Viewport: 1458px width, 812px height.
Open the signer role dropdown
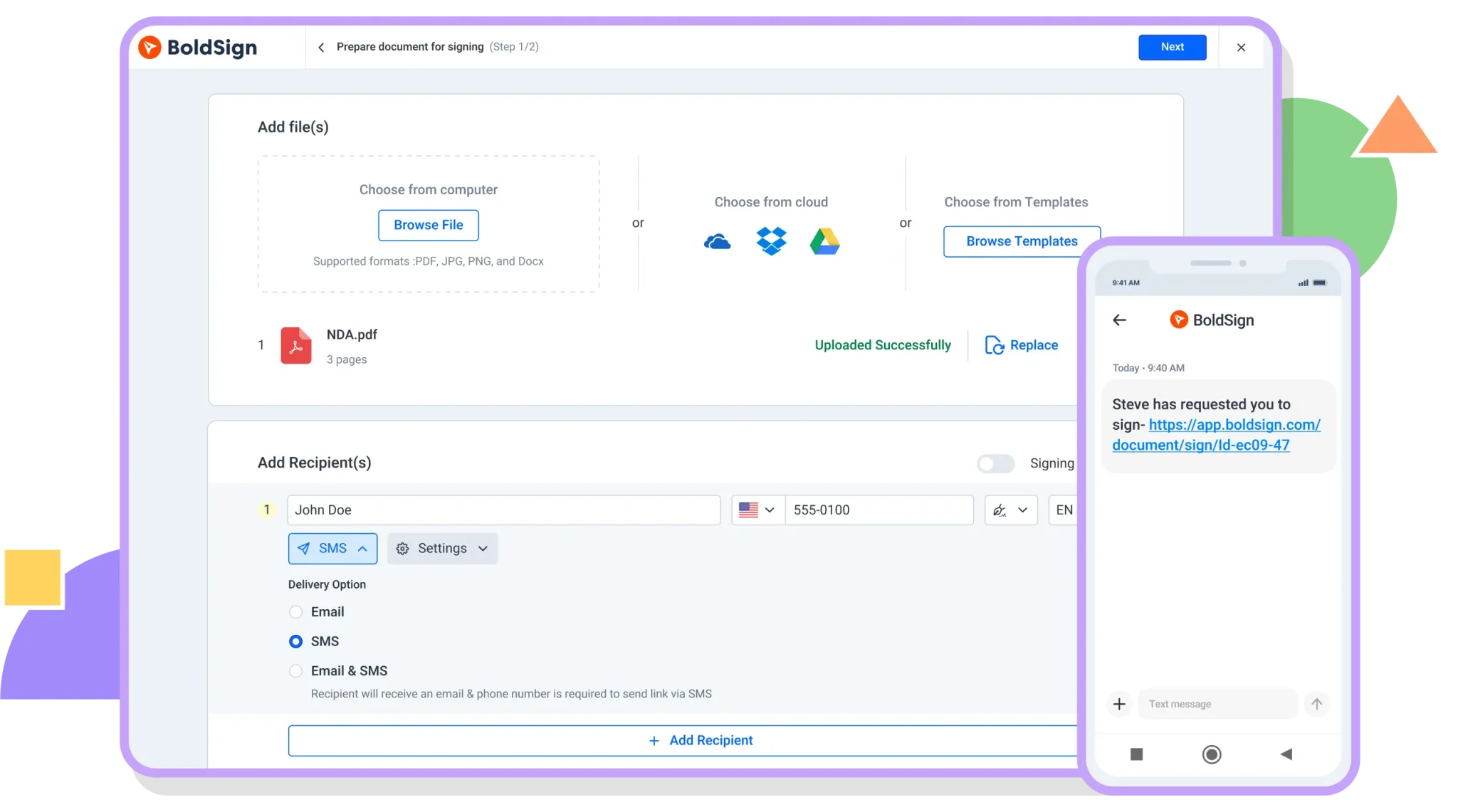(1011, 510)
